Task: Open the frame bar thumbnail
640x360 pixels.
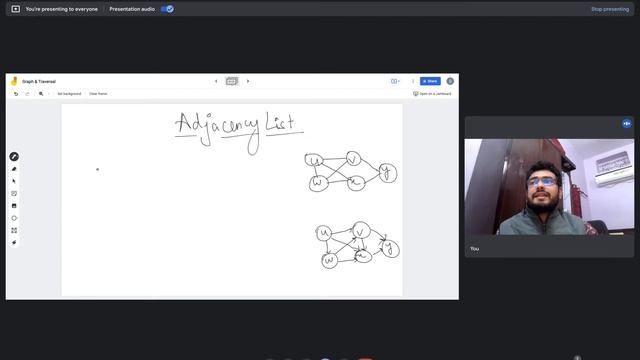Action: 232,81
